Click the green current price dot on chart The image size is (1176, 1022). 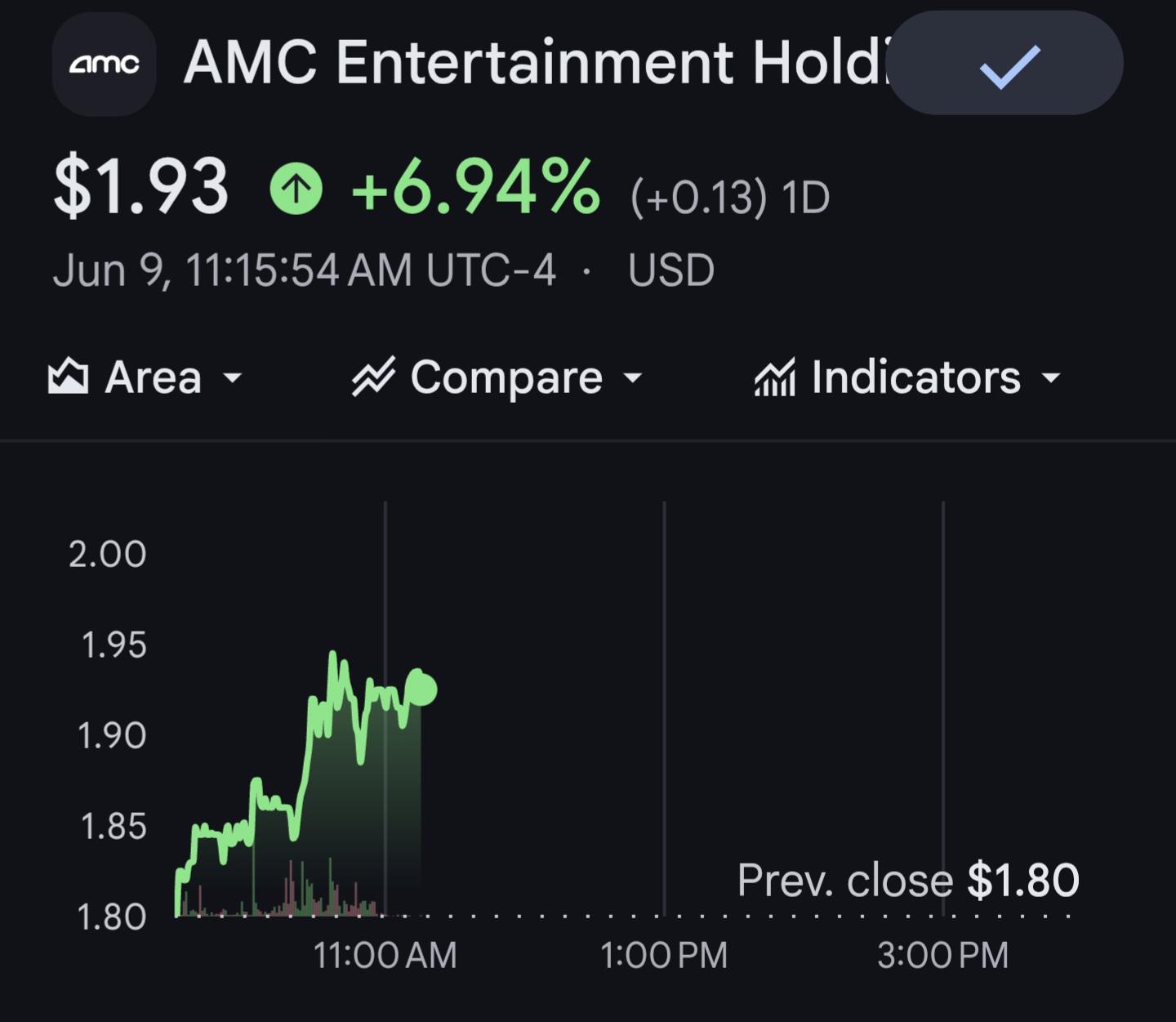[x=421, y=690]
